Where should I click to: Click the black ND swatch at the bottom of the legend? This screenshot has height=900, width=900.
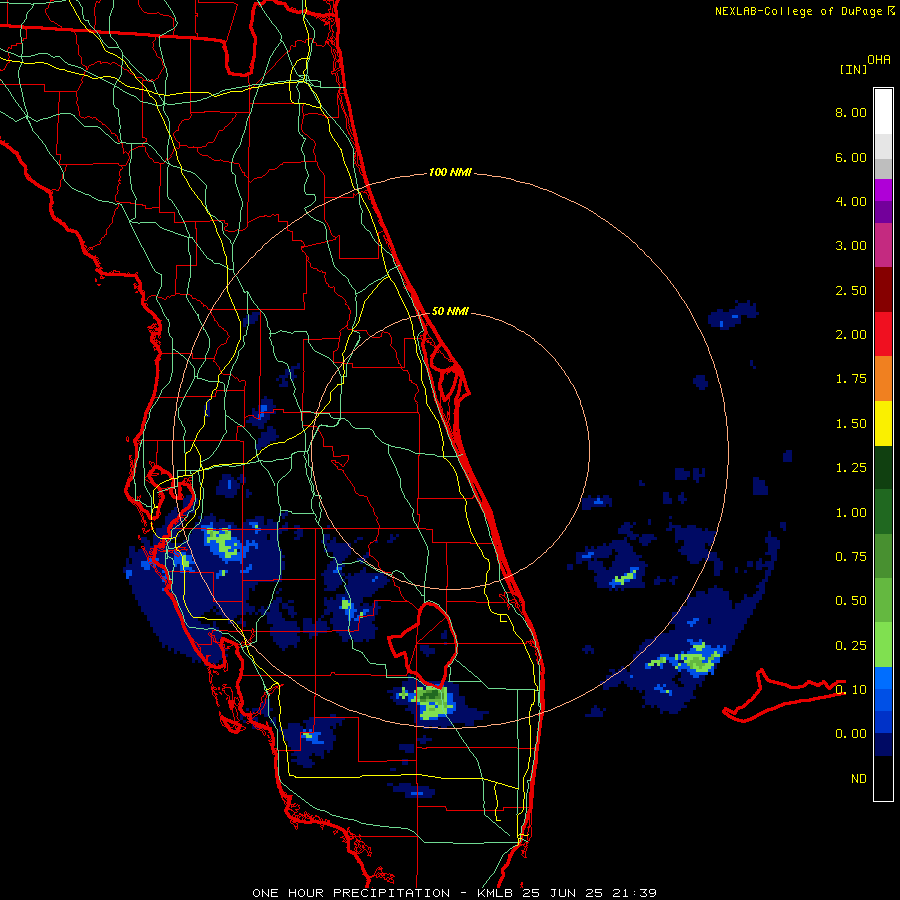click(883, 778)
